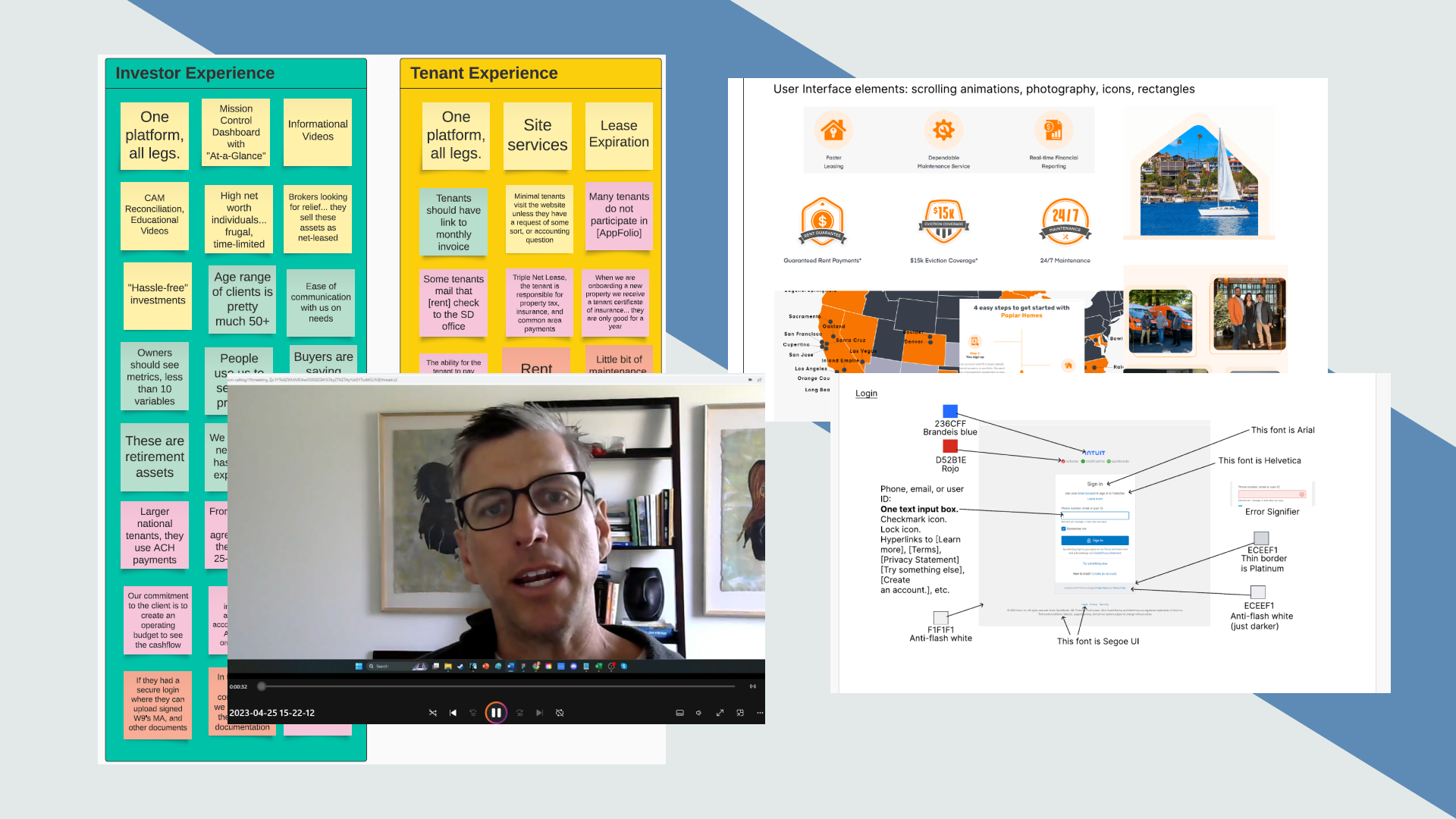Screen dimensions: 1456x819
Task: Select 'Larger national tenants use ACH payments' note
Action: pos(155,535)
